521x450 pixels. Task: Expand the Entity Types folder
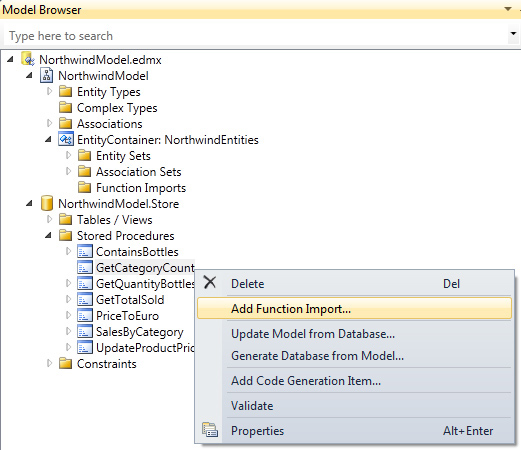[49, 91]
